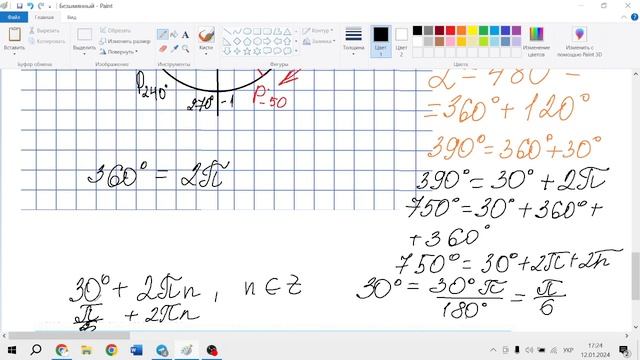Pick the down arrow shape

pyautogui.click(x=227, y=51)
